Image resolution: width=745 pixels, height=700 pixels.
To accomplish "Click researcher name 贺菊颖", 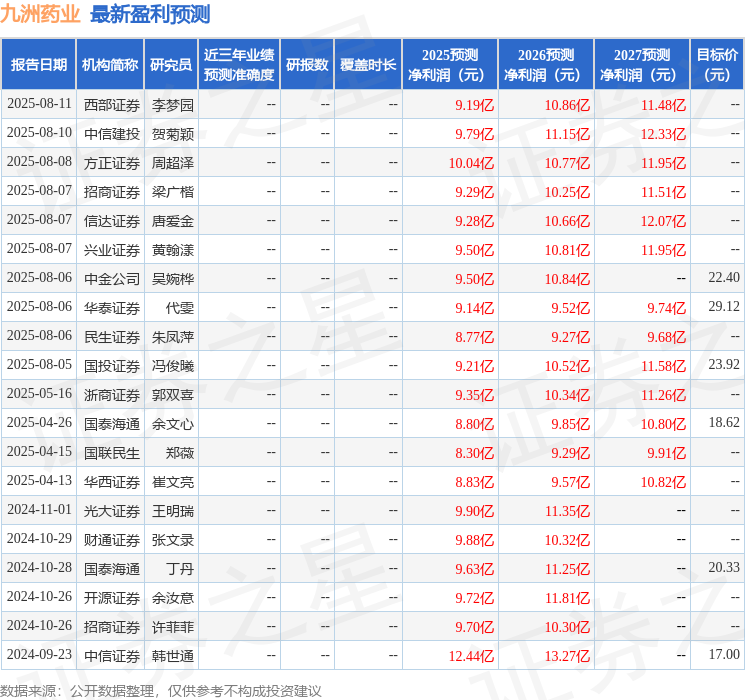I will [172, 133].
